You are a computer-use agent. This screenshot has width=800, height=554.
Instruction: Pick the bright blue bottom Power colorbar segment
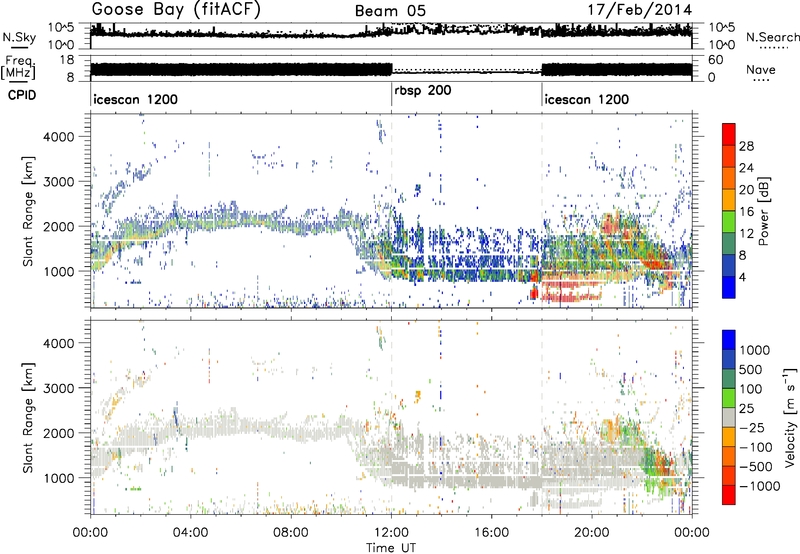[x=729, y=287]
